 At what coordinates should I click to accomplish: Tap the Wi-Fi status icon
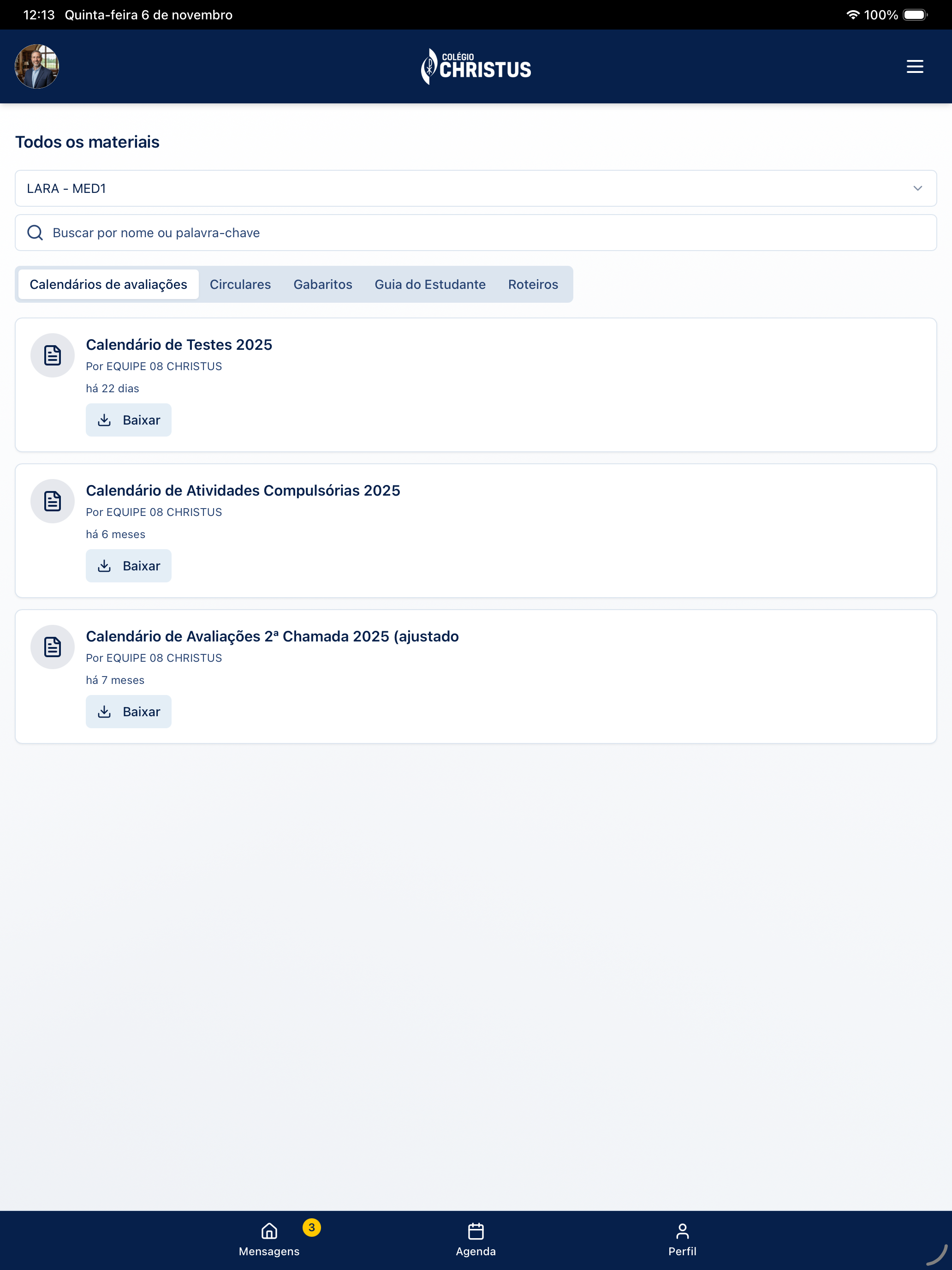[853, 15]
